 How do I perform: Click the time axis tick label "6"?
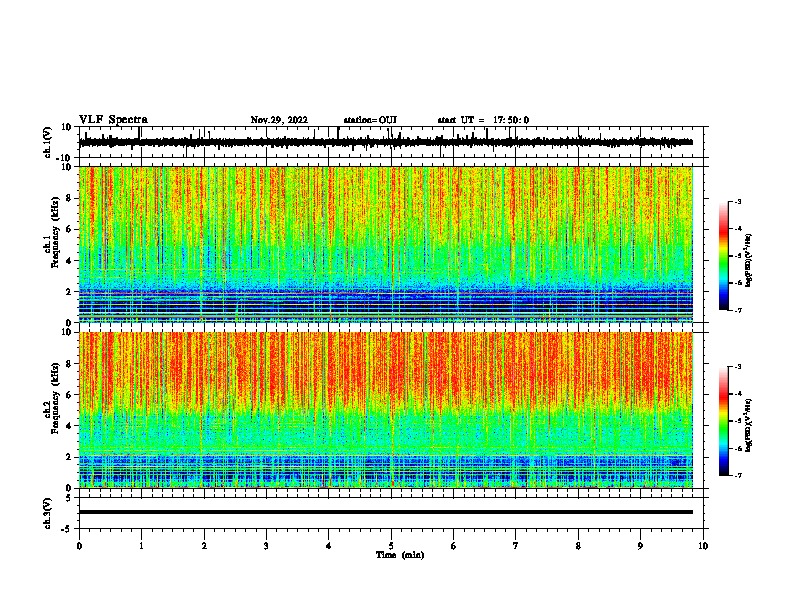[x=454, y=546]
